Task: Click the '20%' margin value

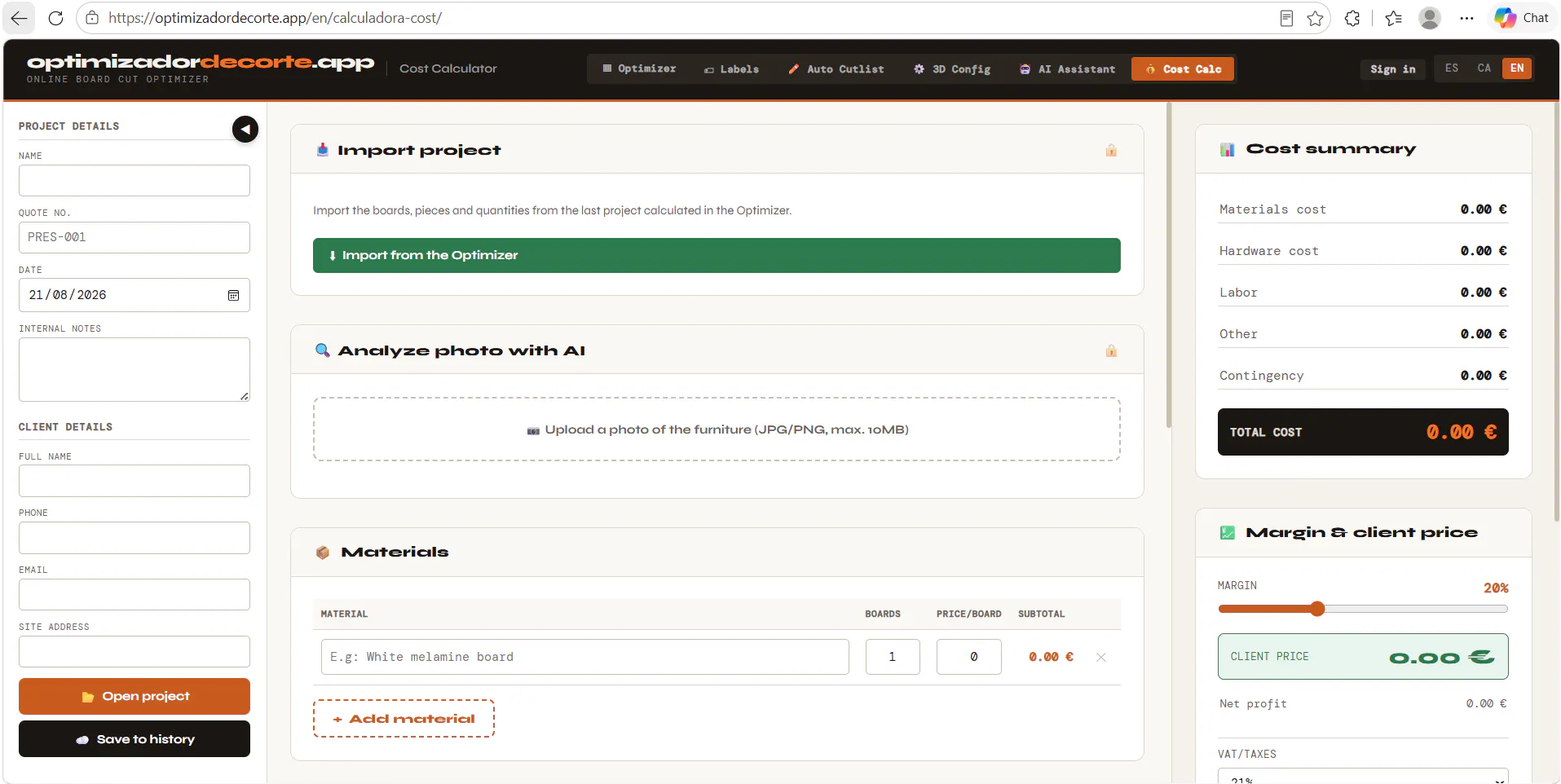Action: (x=1496, y=588)
